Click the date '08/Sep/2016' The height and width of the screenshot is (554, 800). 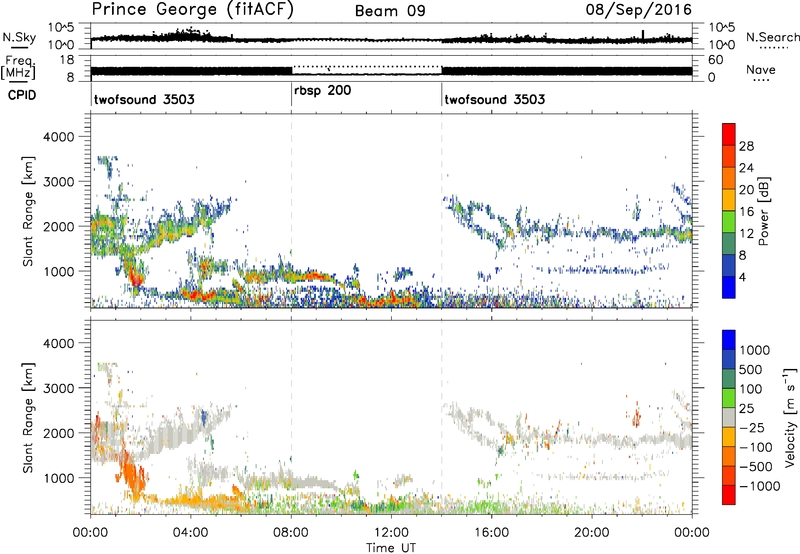tap(638, 10)
